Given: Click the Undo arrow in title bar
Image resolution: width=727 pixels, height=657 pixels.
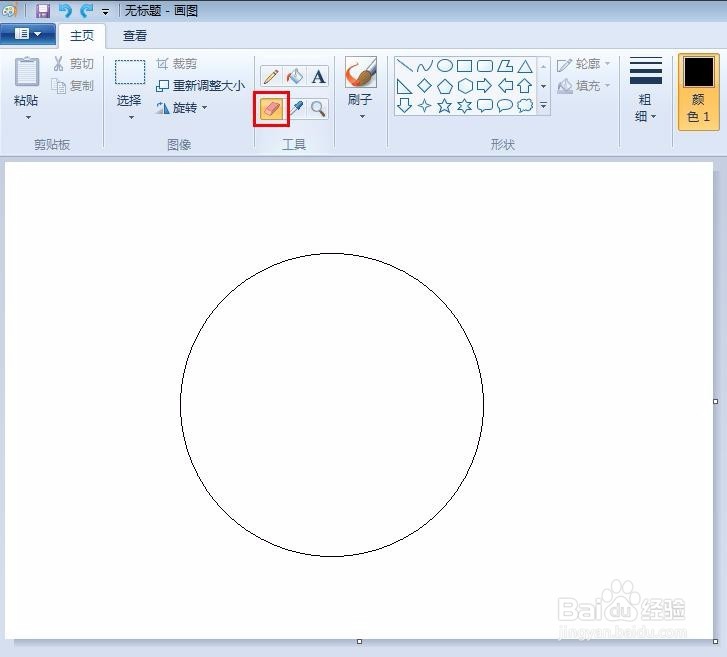Looking at the screenshot, I should (x=65, y=10).
